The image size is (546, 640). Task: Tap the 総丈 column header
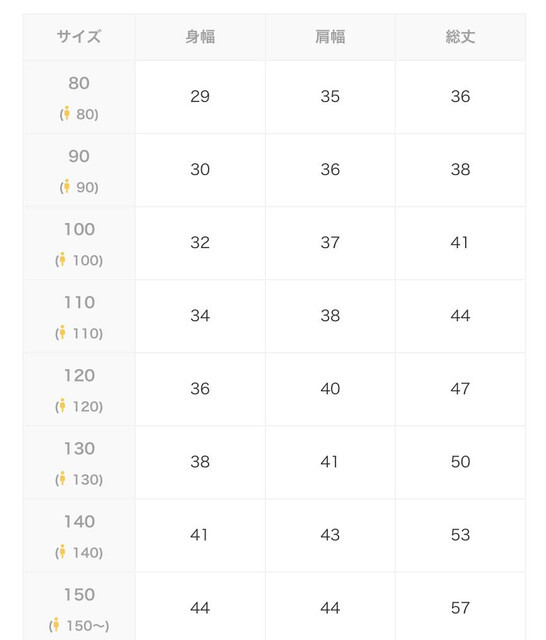460,37
